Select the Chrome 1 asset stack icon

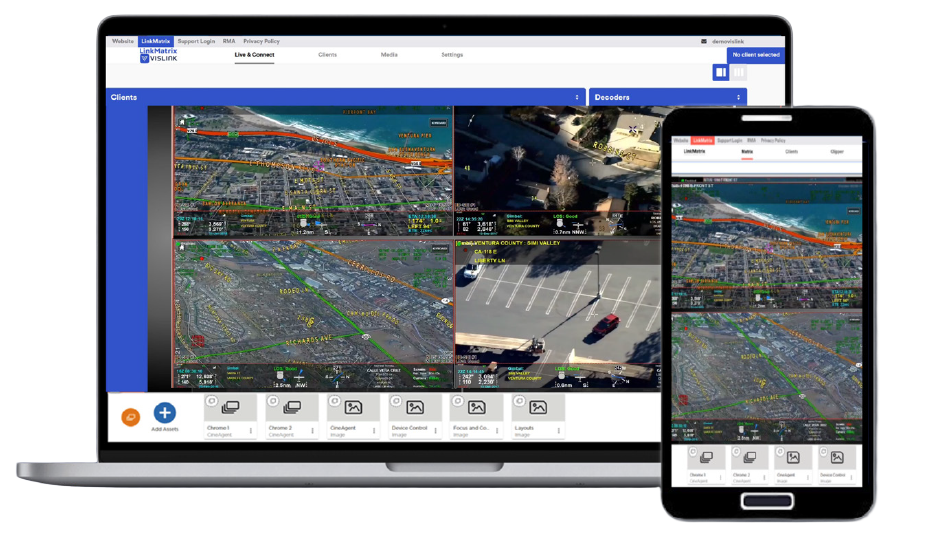pyautogui.click(x=230, y=408)
